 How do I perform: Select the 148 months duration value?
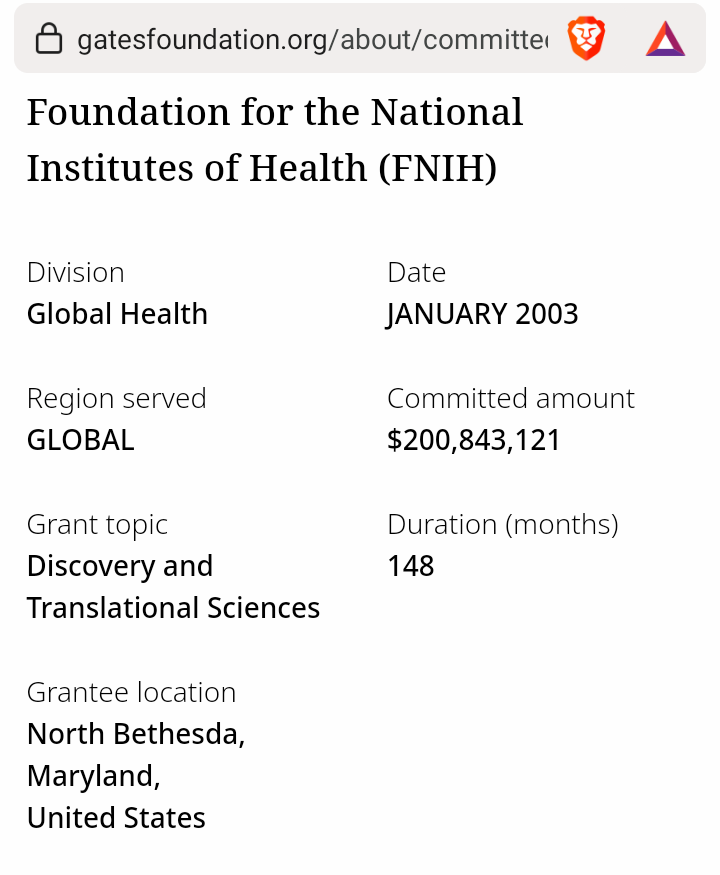410,566
